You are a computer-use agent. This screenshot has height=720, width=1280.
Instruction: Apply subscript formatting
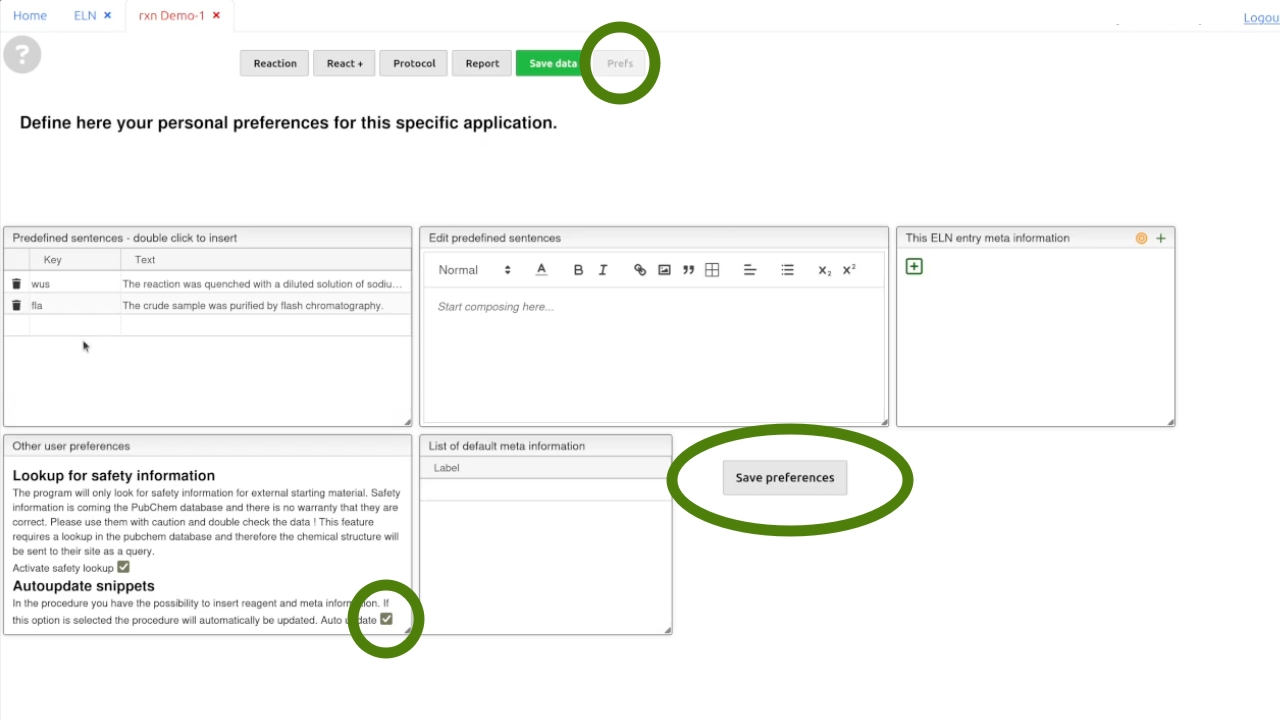(824, 270)
